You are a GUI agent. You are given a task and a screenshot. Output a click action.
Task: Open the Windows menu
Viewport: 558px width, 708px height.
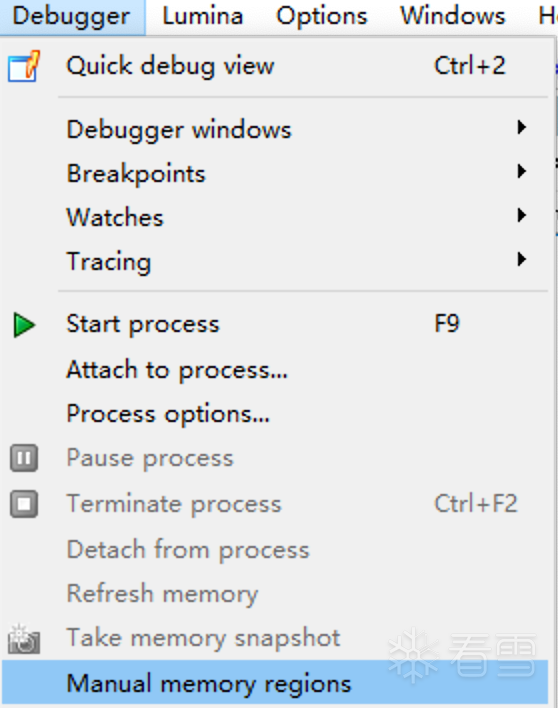coord(453,17)
